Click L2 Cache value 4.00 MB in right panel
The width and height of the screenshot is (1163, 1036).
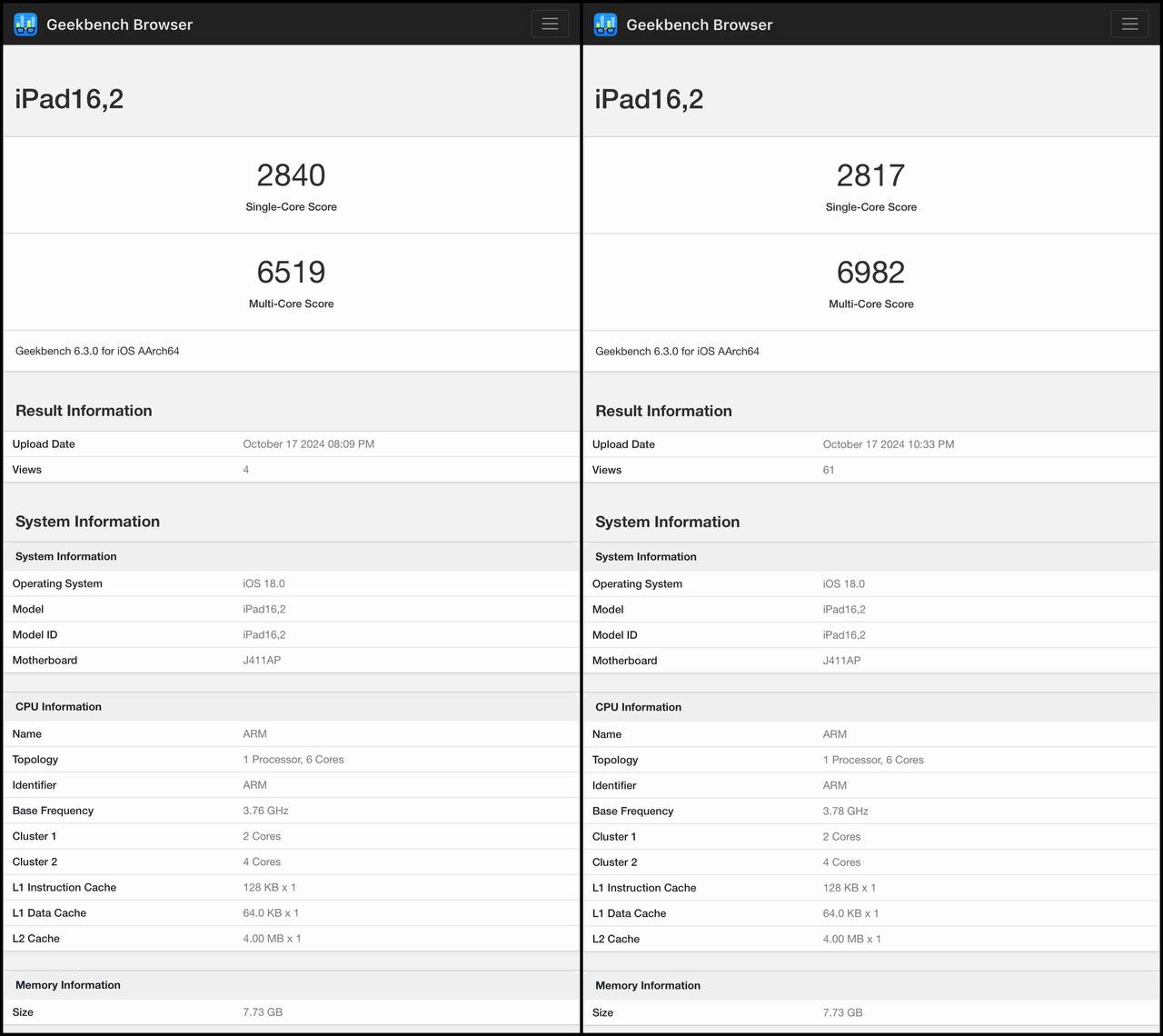point(851,939)
